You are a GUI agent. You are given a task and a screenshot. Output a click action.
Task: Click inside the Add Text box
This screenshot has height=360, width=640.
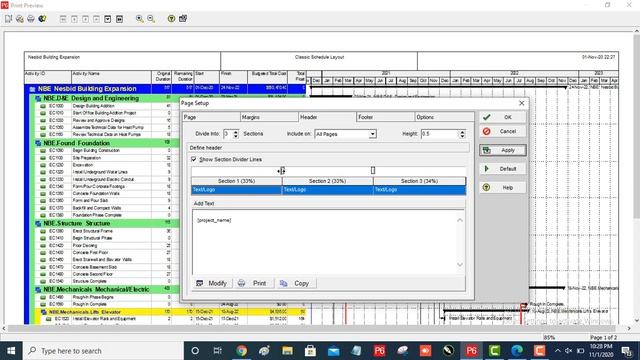(x=324, y=242)
